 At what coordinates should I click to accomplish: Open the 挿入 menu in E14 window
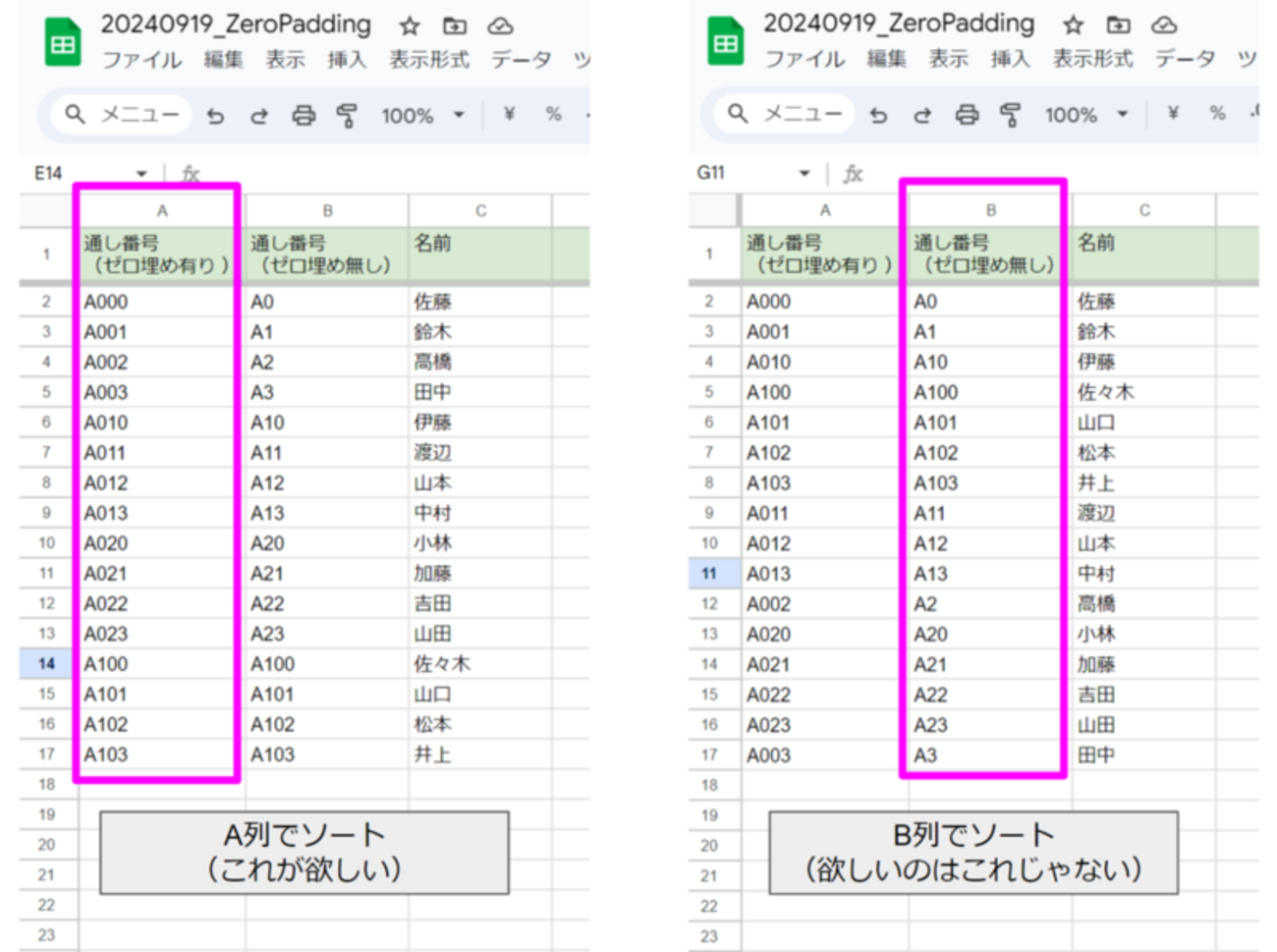pos(347,60)
